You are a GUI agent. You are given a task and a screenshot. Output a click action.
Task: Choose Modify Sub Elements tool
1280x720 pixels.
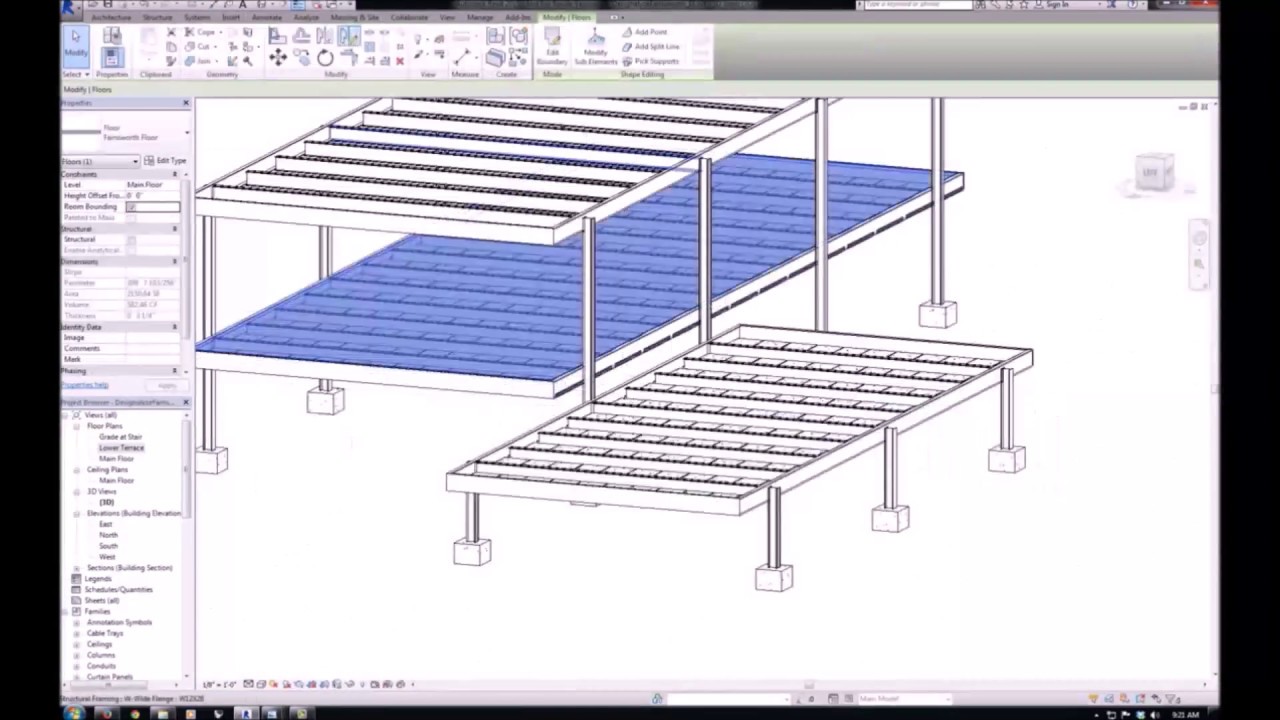pyautogui.click(x=596, y=48)
